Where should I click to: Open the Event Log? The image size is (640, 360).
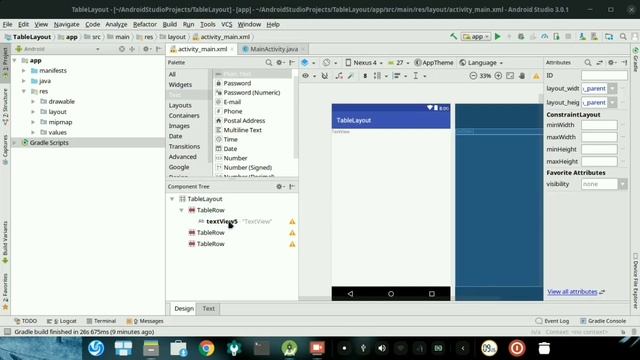click(552, 321)
